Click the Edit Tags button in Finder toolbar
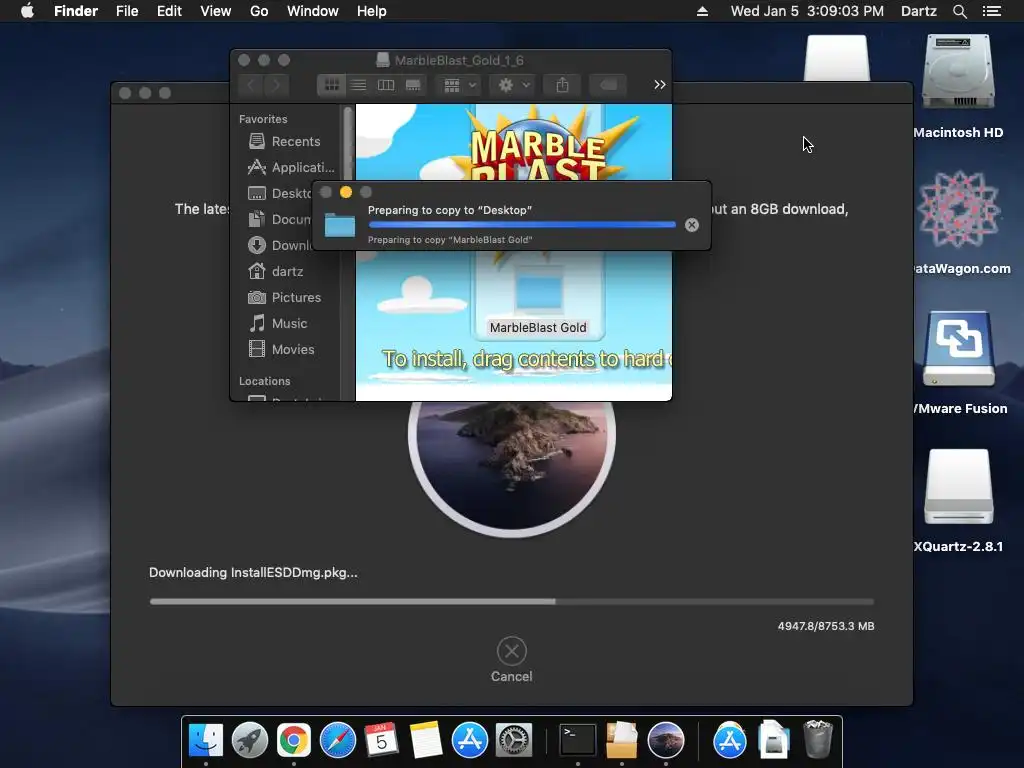The height and width of the screenshot is (768, 1024). (608, 85)
